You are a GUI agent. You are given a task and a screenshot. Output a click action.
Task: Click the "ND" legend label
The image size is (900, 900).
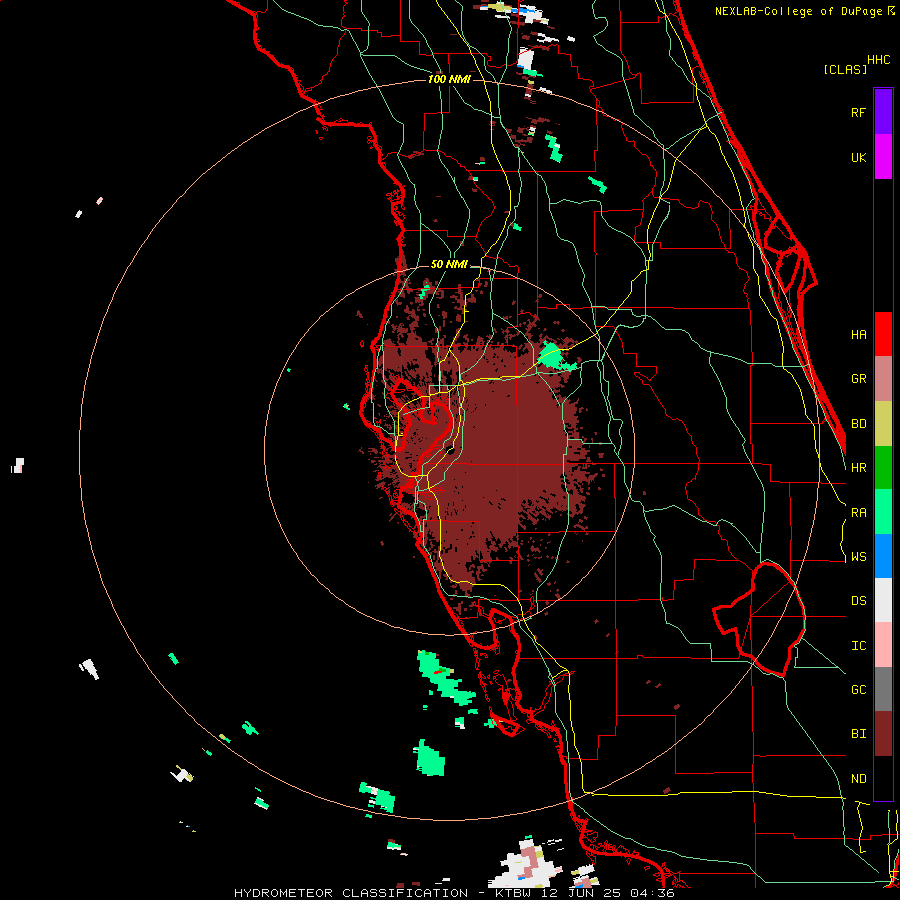tap(858, 779)
